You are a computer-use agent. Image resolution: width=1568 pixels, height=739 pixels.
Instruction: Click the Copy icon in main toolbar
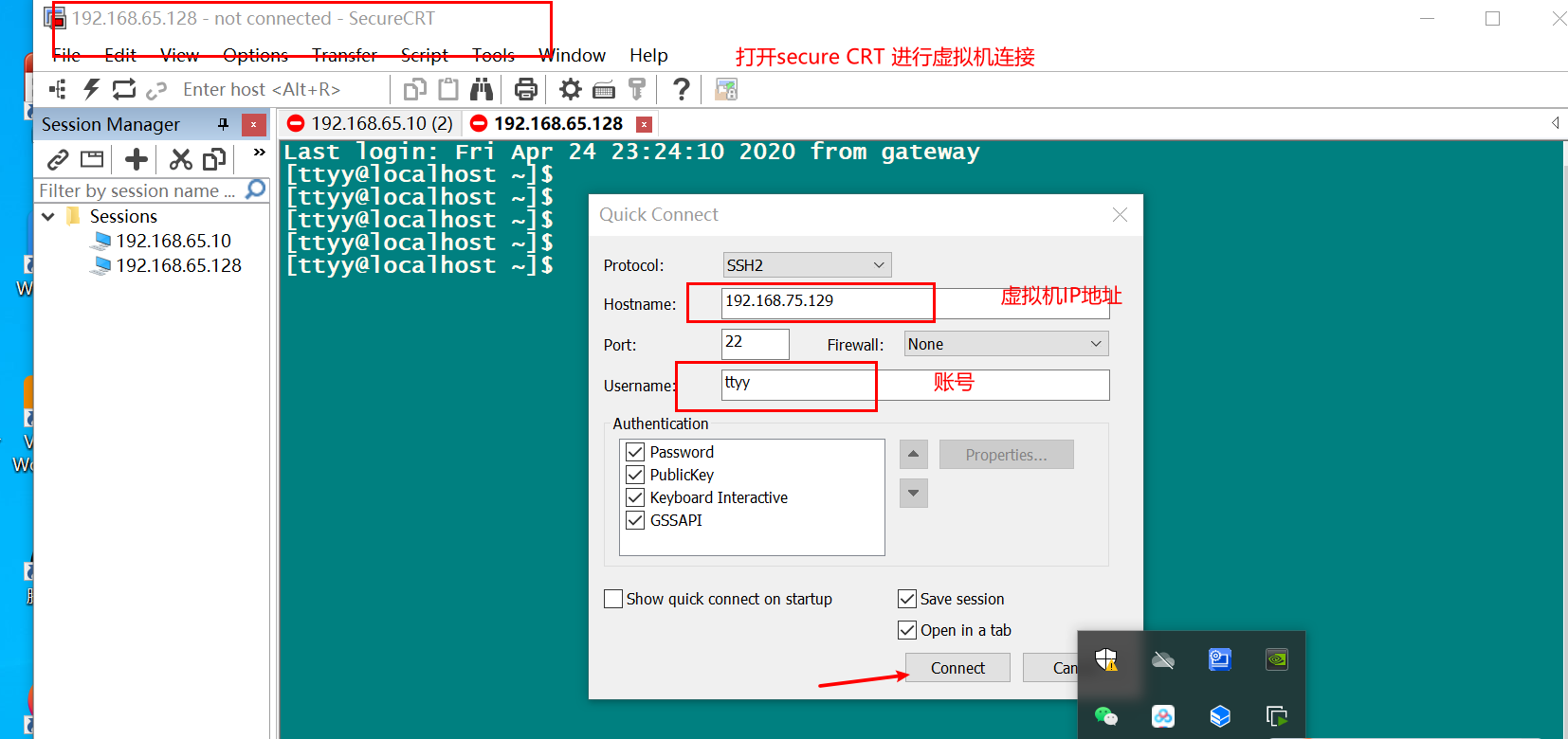point(414,89)
